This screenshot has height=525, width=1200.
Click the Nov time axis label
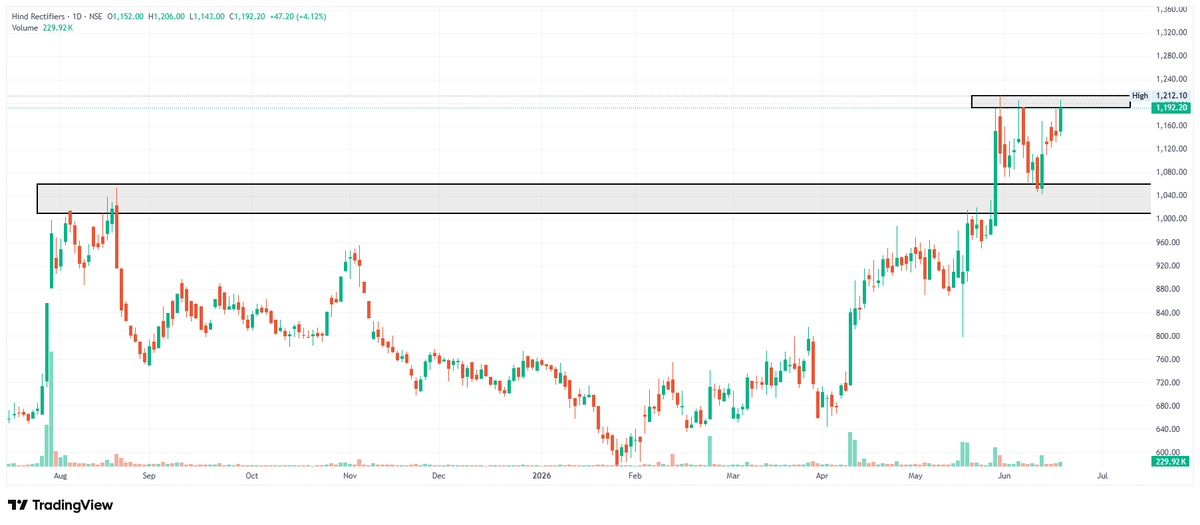[350, 478]
